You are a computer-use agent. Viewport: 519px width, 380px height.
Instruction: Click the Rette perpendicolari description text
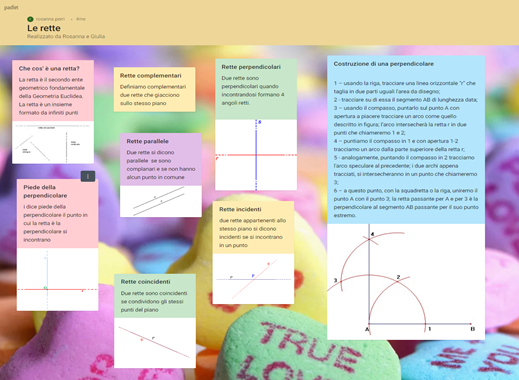pos(253,90)
